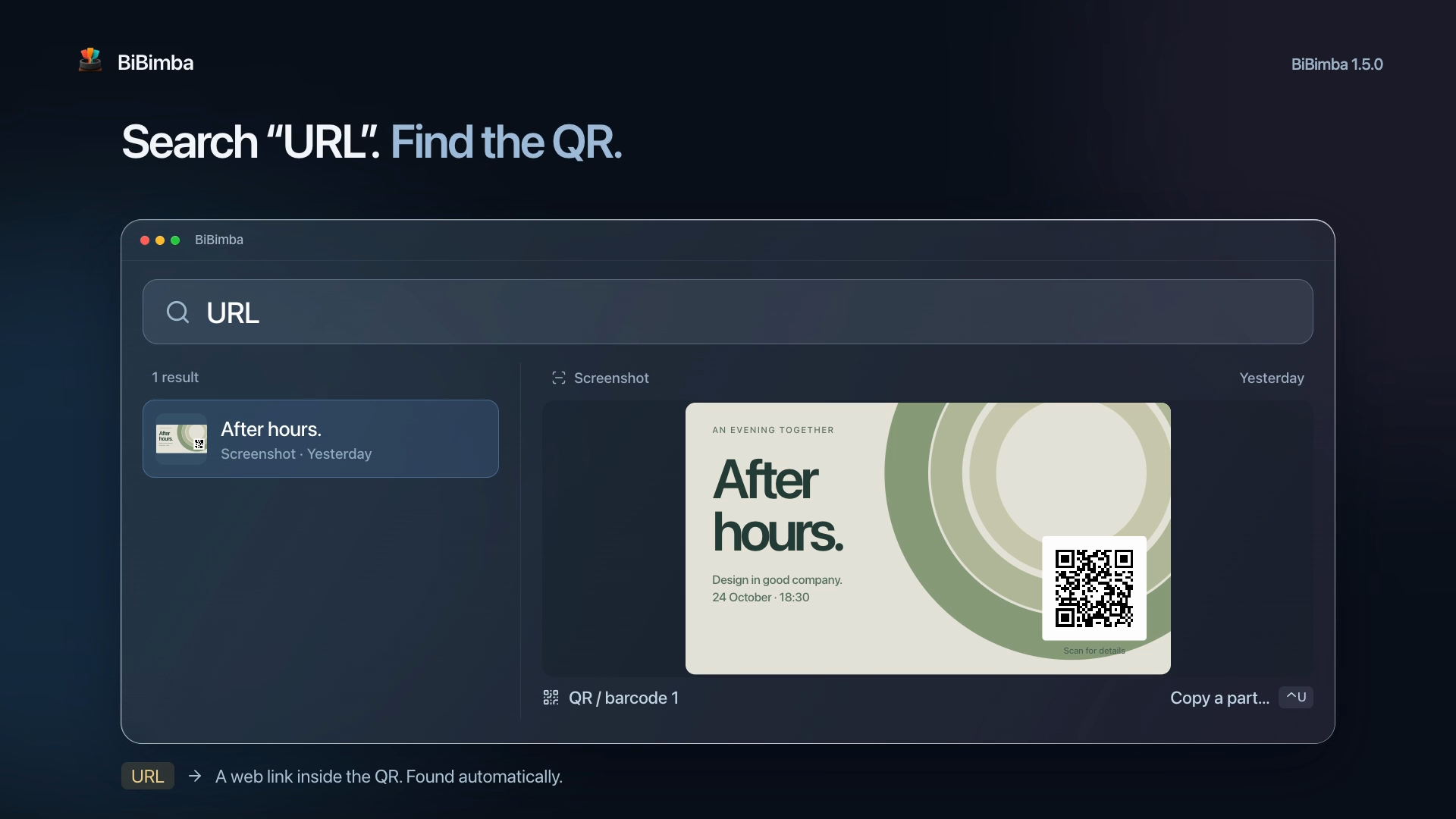Maximize the window with the green button

(175, 240)
